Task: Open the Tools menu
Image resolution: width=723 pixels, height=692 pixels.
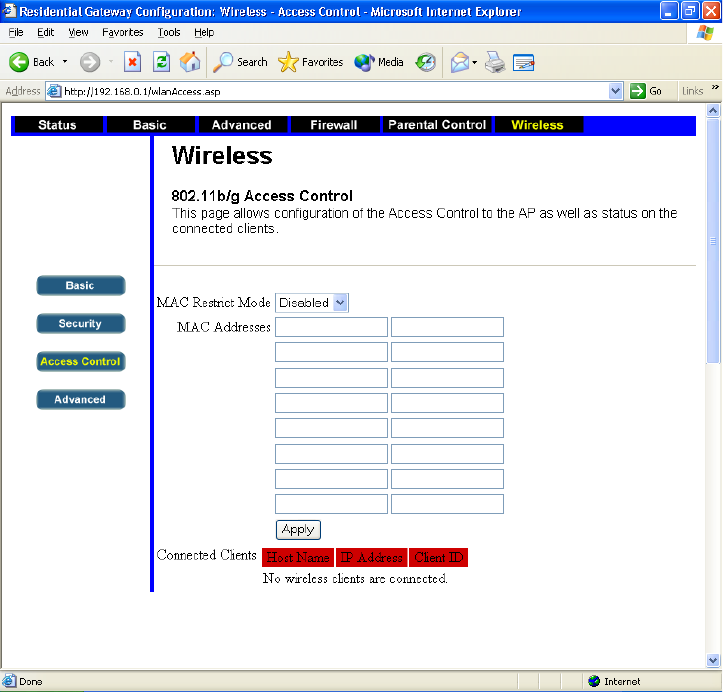Action: [x=169, y=32]
